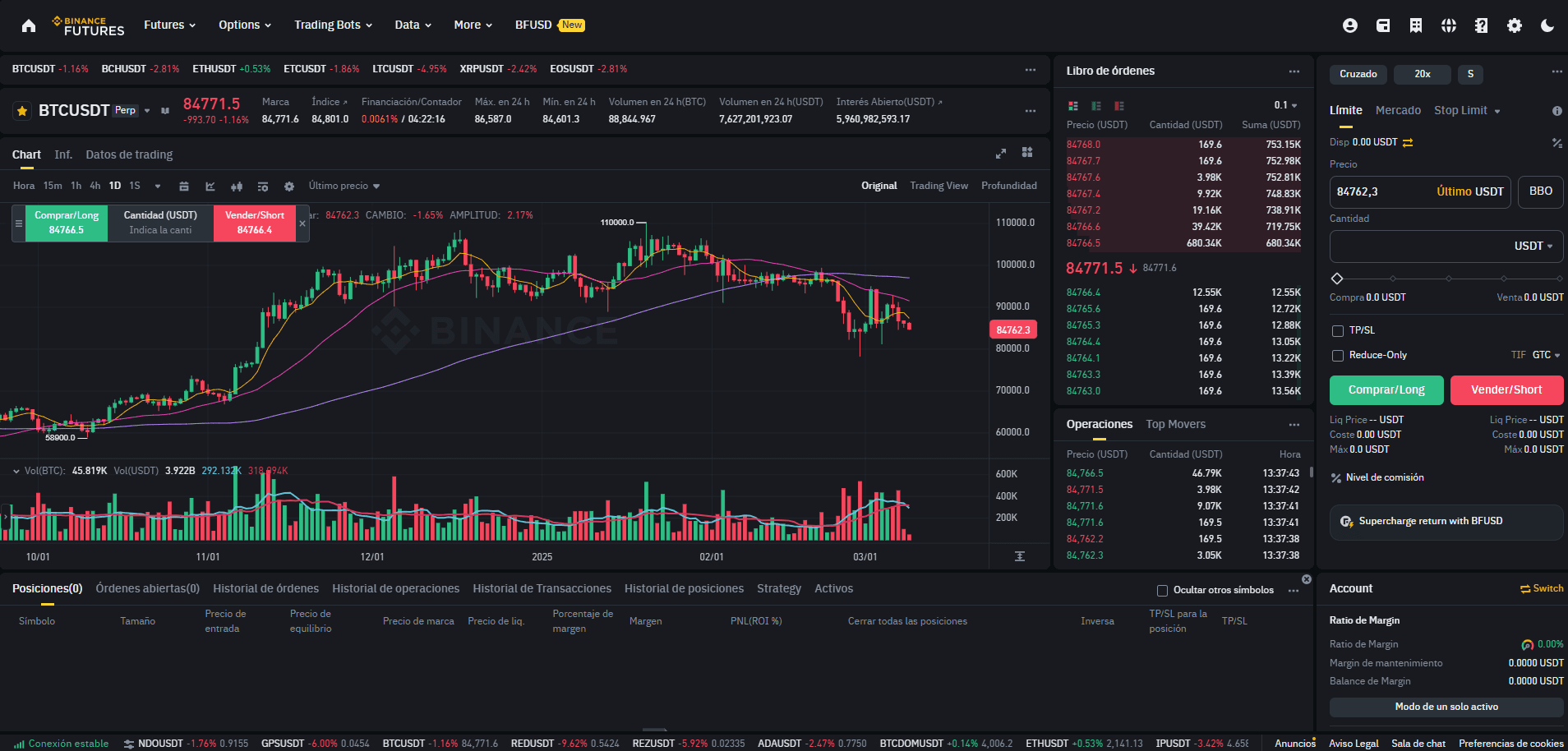The image size is (1568, 751).
Task: Open the chart indicators icon
Action: click(210, 187)
